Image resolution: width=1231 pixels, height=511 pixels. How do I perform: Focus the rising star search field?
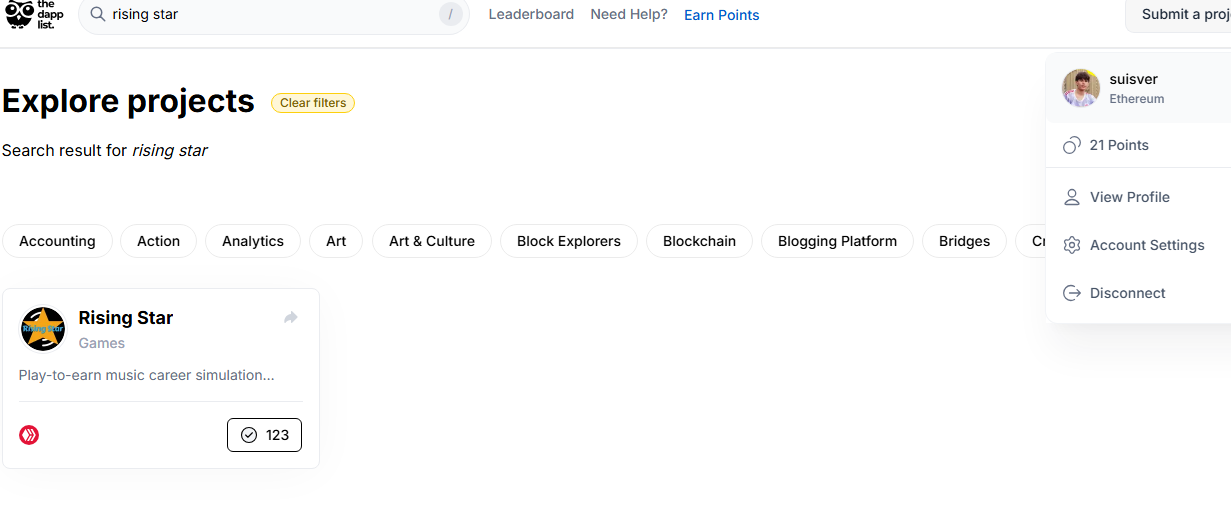coord(273,15)
